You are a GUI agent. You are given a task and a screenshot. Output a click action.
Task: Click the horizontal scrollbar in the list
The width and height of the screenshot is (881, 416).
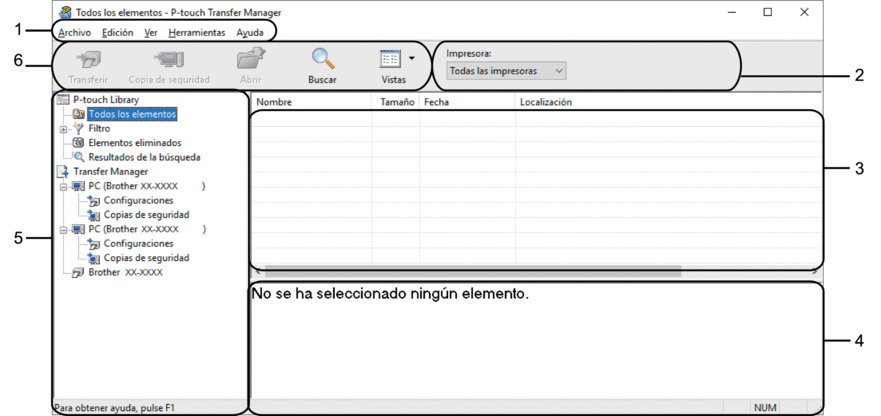(x=473, y=272)
